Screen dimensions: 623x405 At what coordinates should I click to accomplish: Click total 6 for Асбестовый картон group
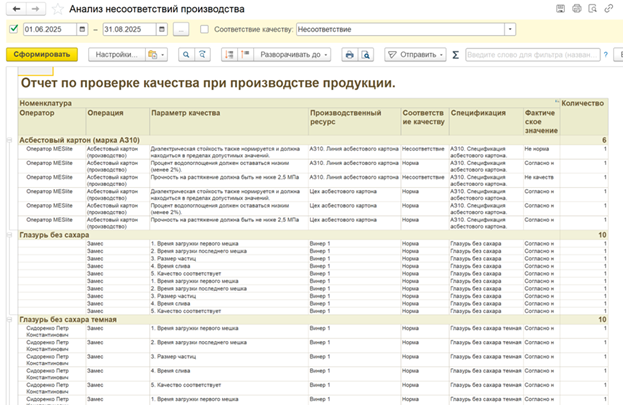pyautogui.click(x=604, y=140)
